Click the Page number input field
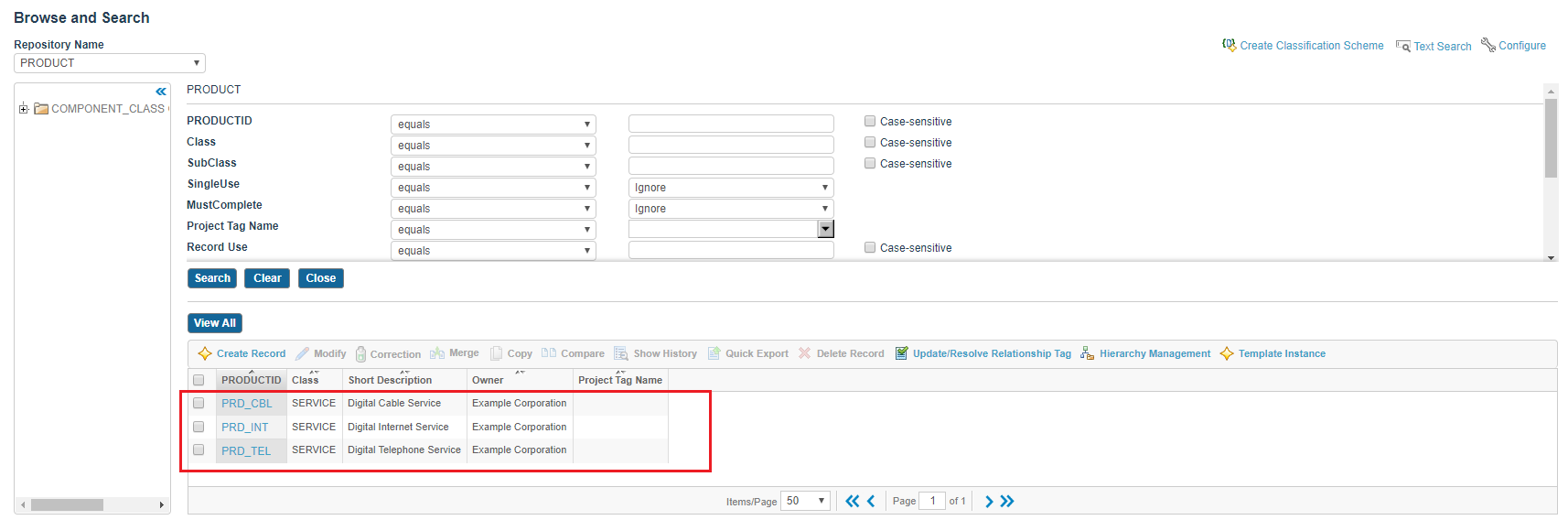 tap(932, 501)
